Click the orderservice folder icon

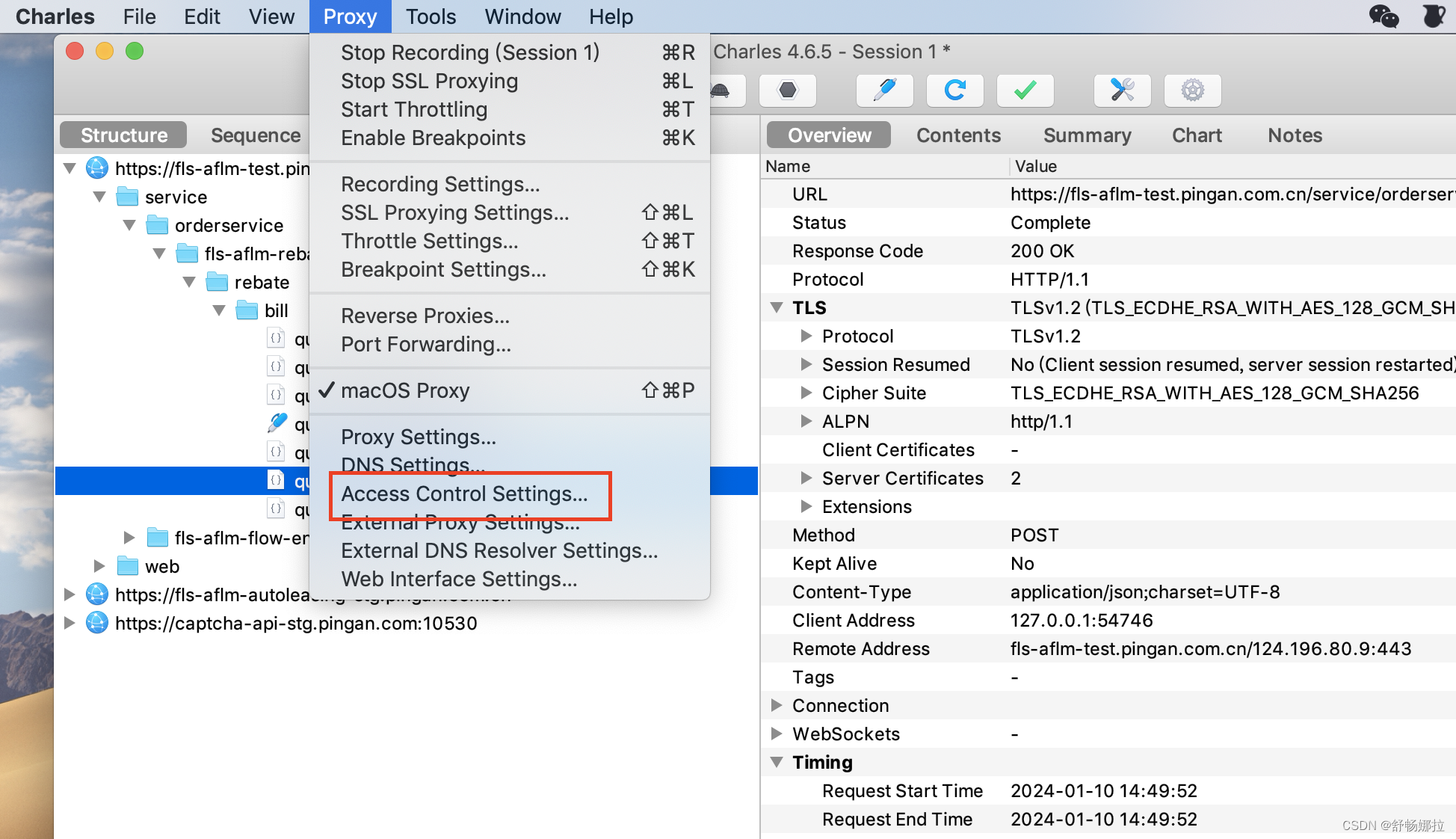click(x=157, y=225)
